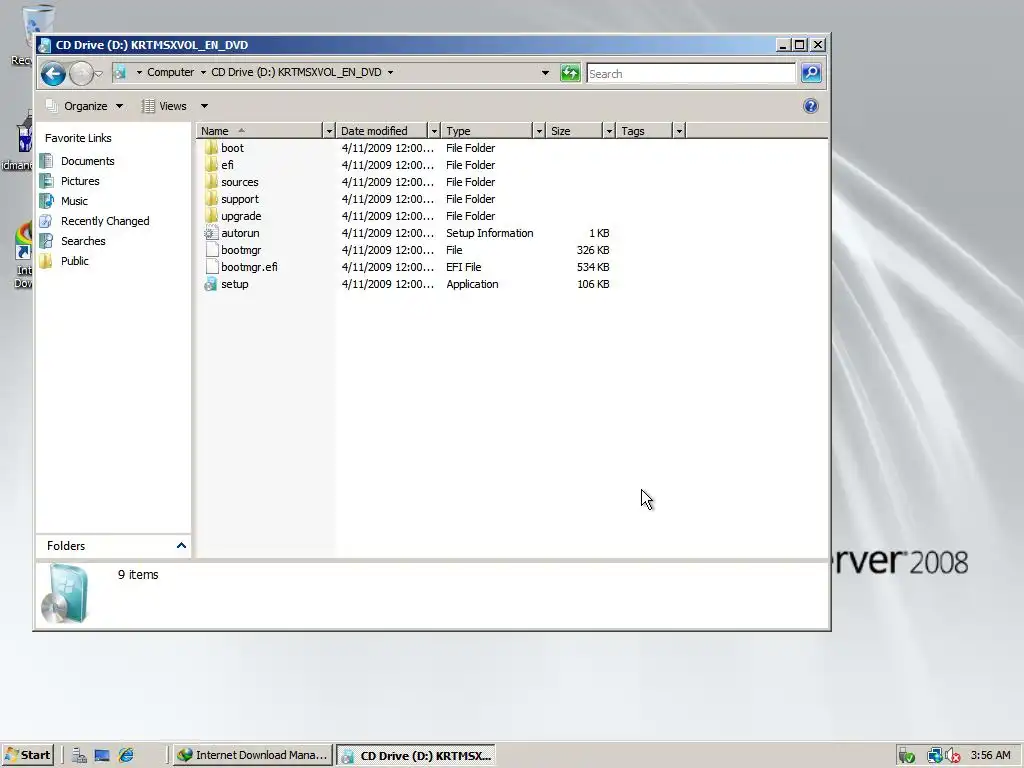Open address bar previous locations dropdown
The height and width of the screenshot is (768, 1024).
545,72
